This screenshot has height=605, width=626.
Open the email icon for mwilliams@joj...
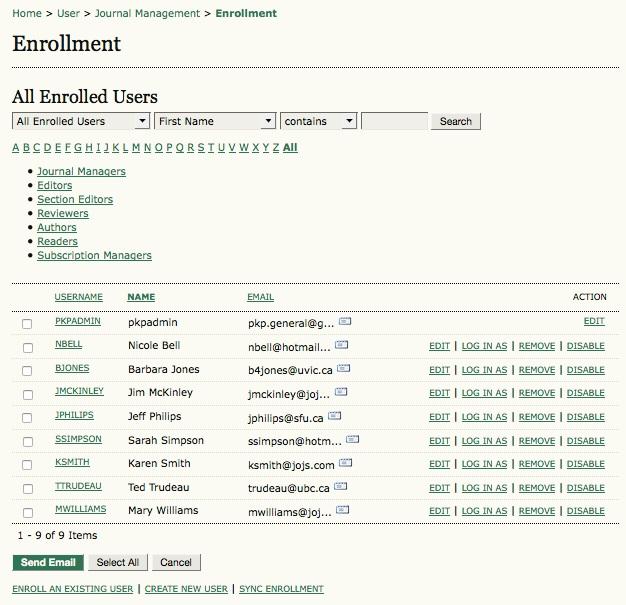coord(343,509)
